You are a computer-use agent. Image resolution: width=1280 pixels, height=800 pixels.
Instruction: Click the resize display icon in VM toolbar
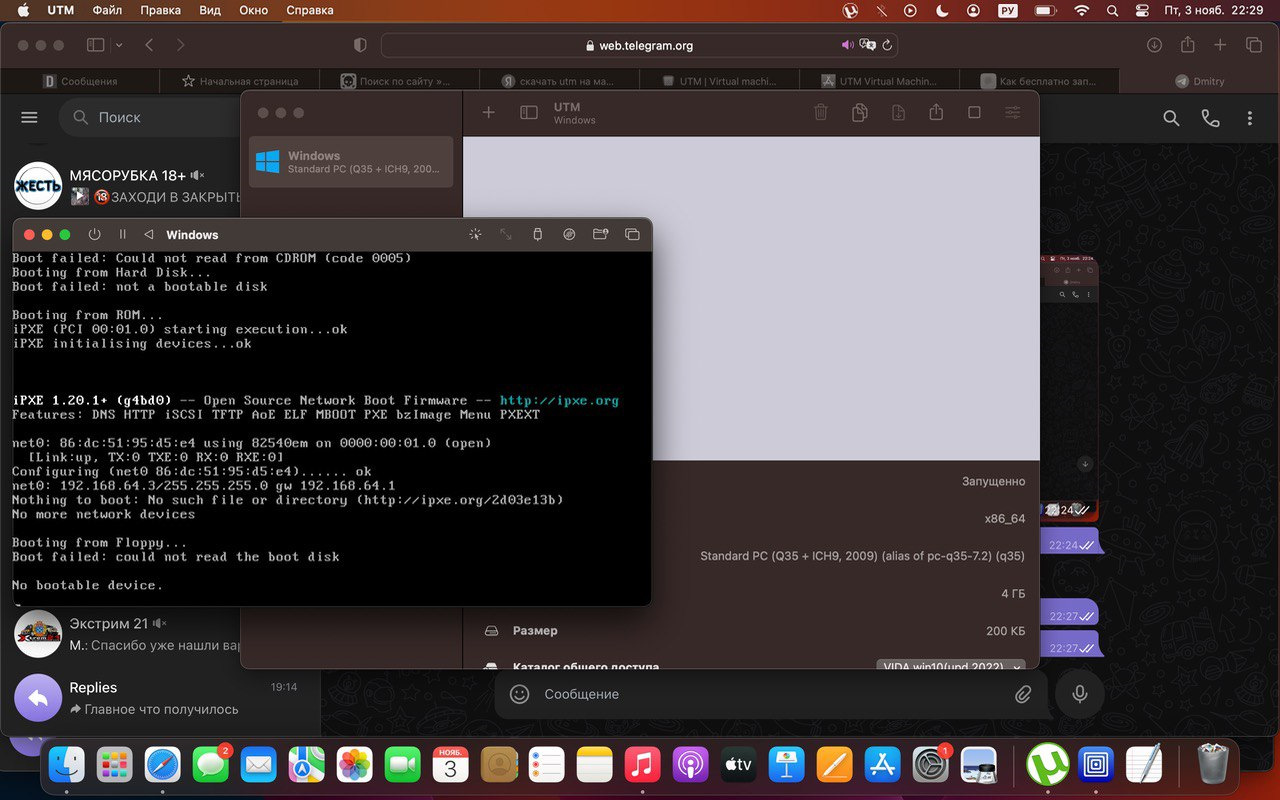click(506, 234)
